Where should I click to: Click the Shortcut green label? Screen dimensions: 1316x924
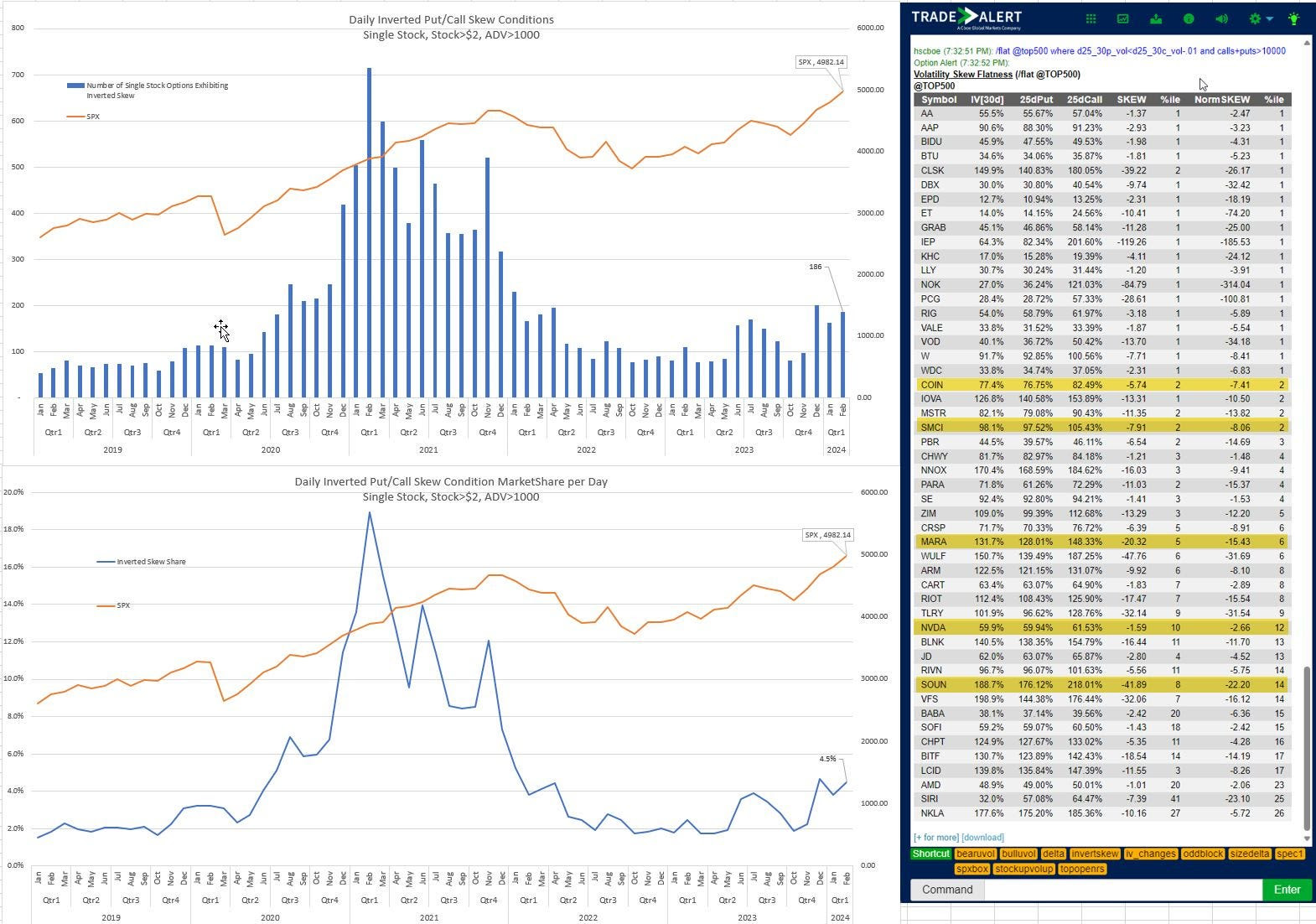click(930, 854)
